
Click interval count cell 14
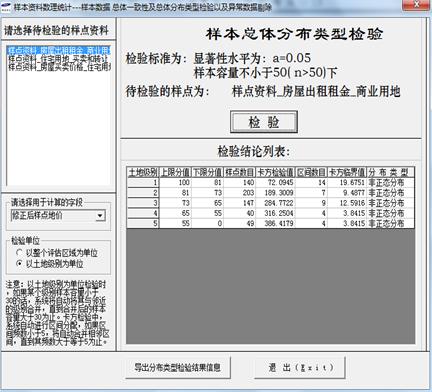pos(311,182)
